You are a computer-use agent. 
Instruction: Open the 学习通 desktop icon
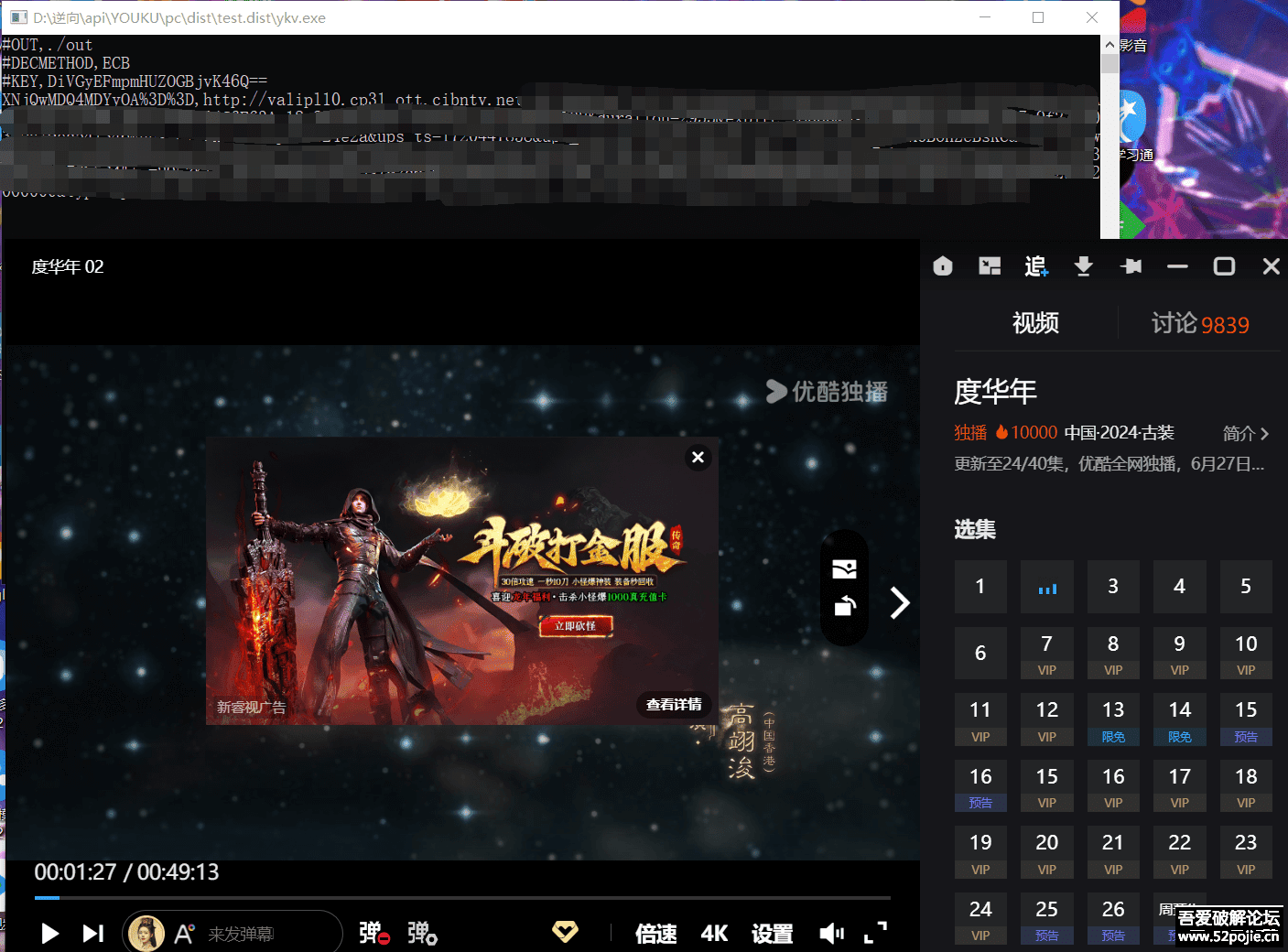click(x=1133, y=126)
